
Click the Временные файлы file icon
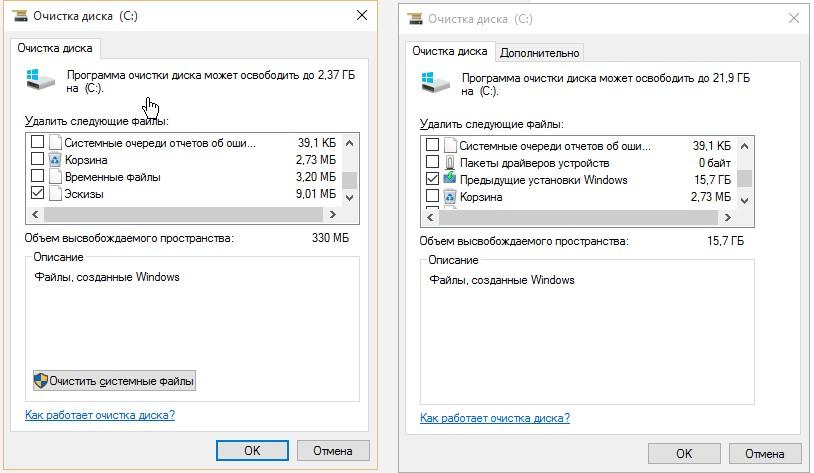click(x=55, y=177)
